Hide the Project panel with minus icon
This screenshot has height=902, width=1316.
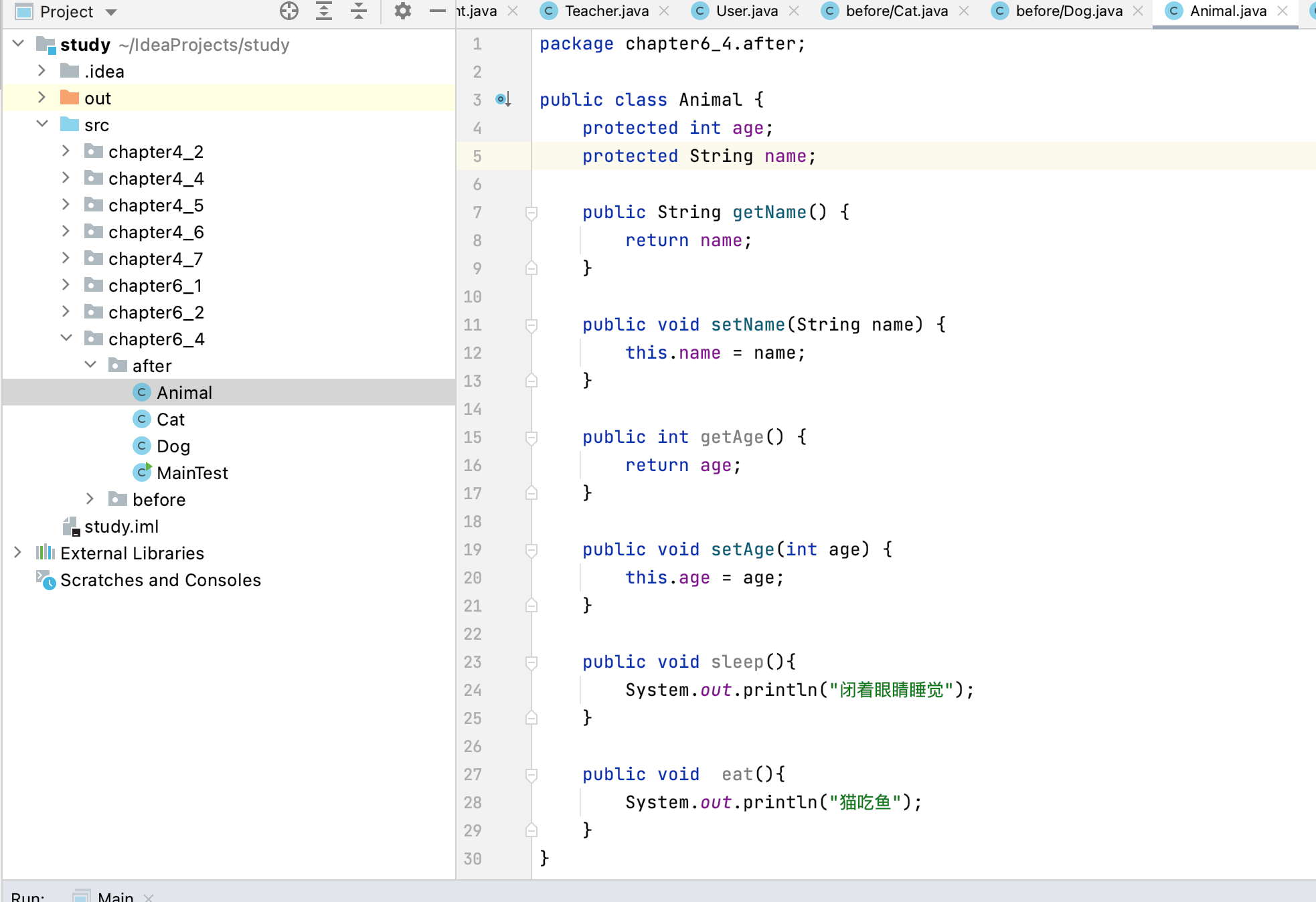(437, 11)
